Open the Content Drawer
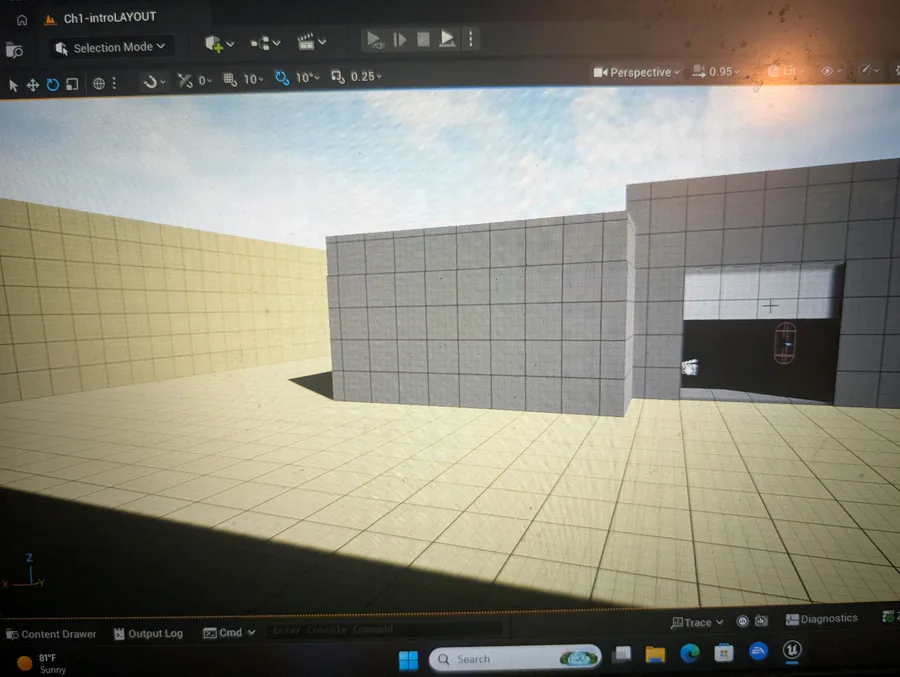 [x=51, y=634]
